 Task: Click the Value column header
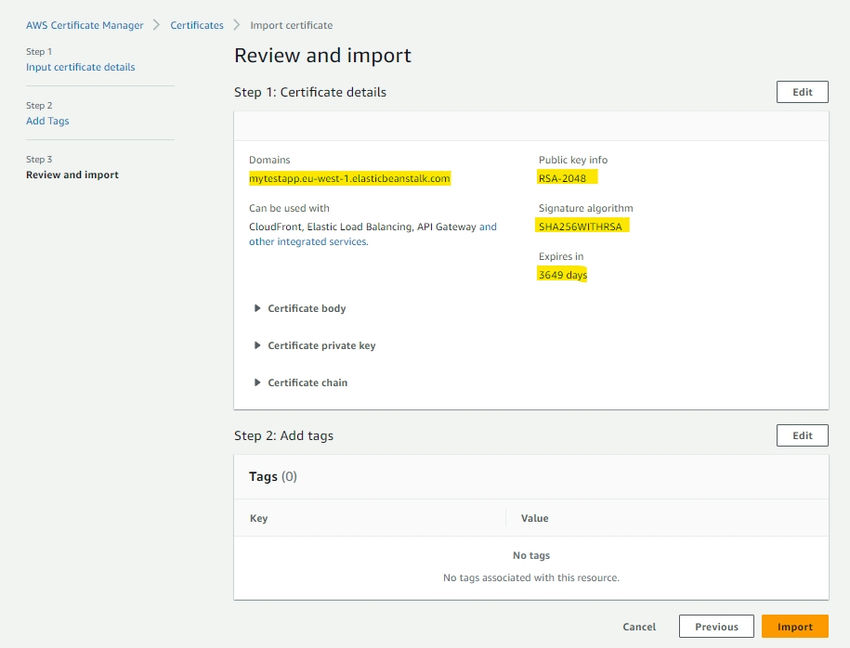click(x=535, y=518)
